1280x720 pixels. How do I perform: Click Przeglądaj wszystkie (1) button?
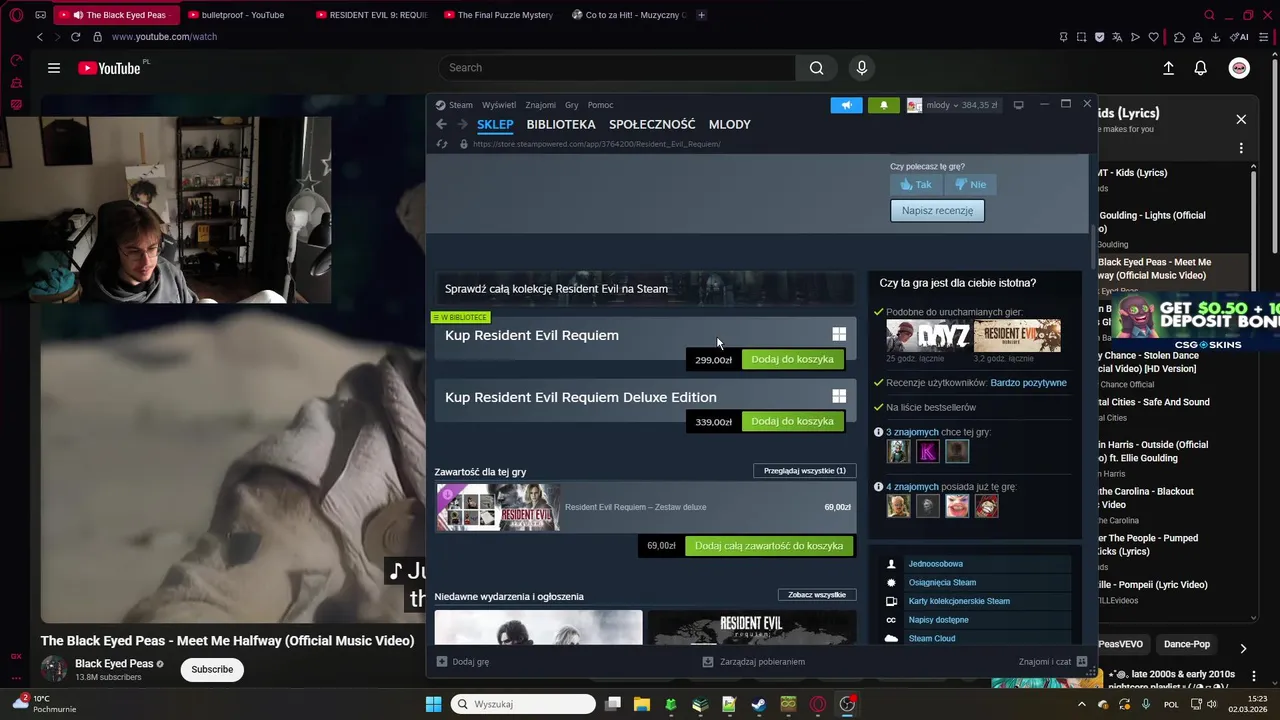[x=805, y=470]
